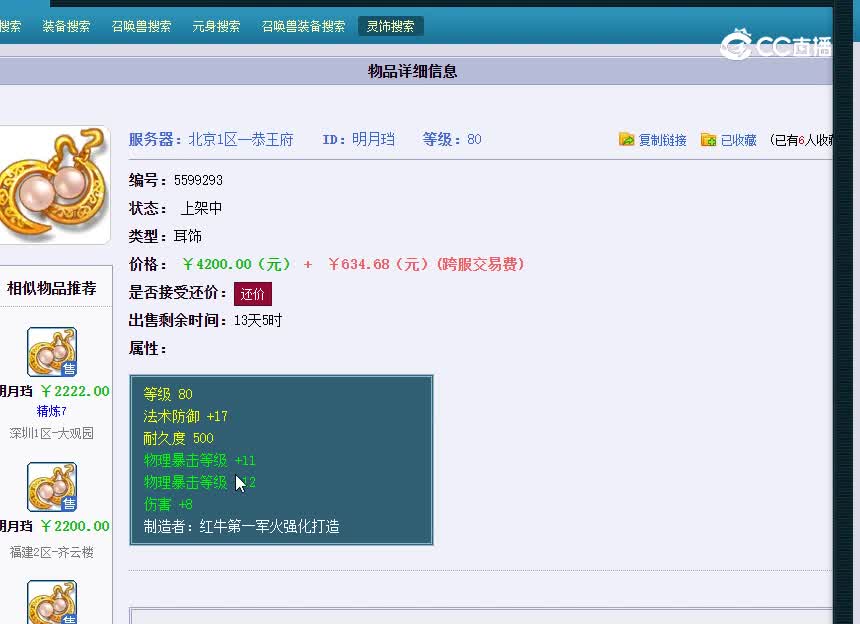This screenshot has height=624, width=860.
Task: Click the 精炼7 label
Action: tap(52, 411)
